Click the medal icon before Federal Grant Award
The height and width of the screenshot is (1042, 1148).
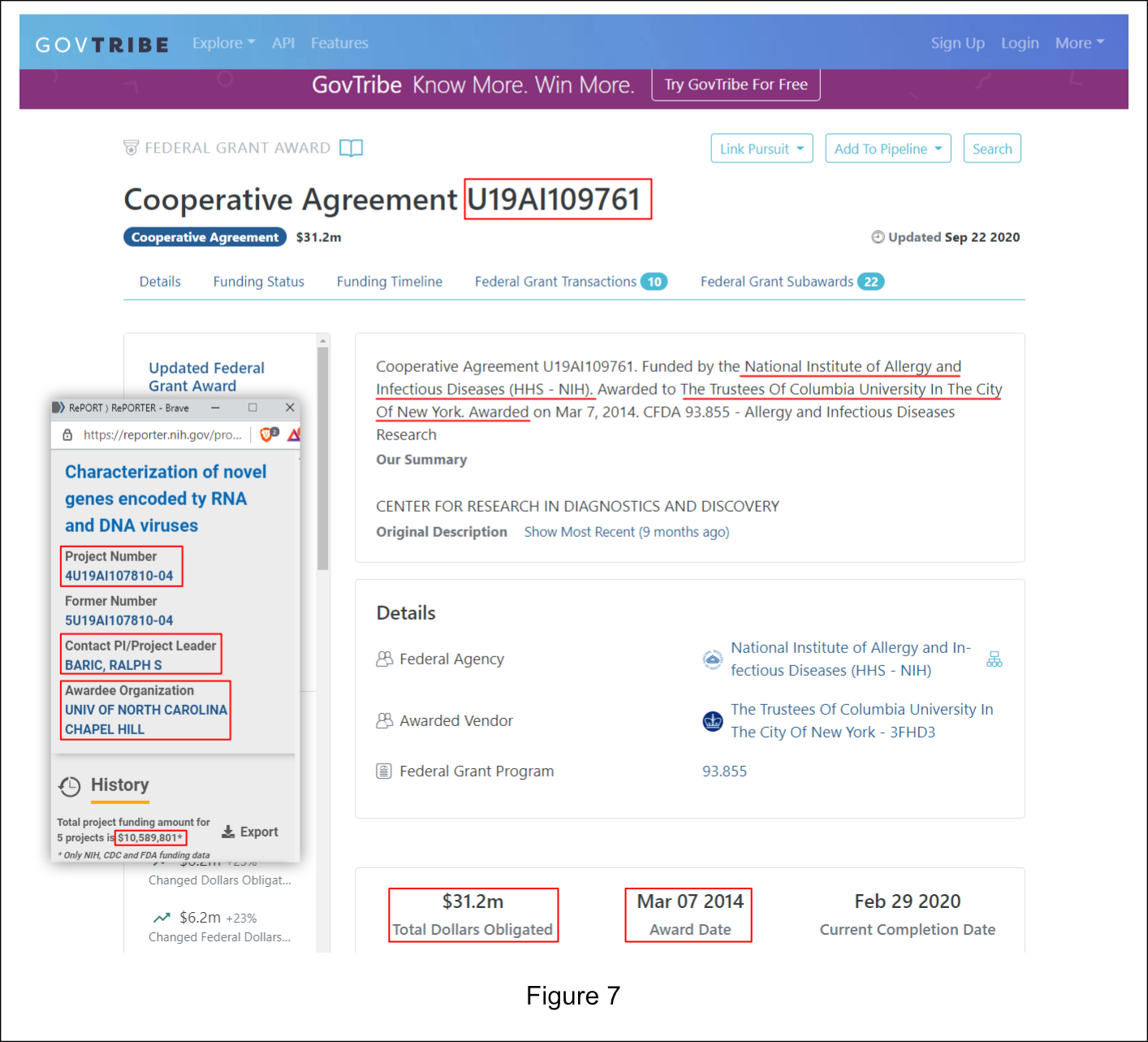point(131,148)
